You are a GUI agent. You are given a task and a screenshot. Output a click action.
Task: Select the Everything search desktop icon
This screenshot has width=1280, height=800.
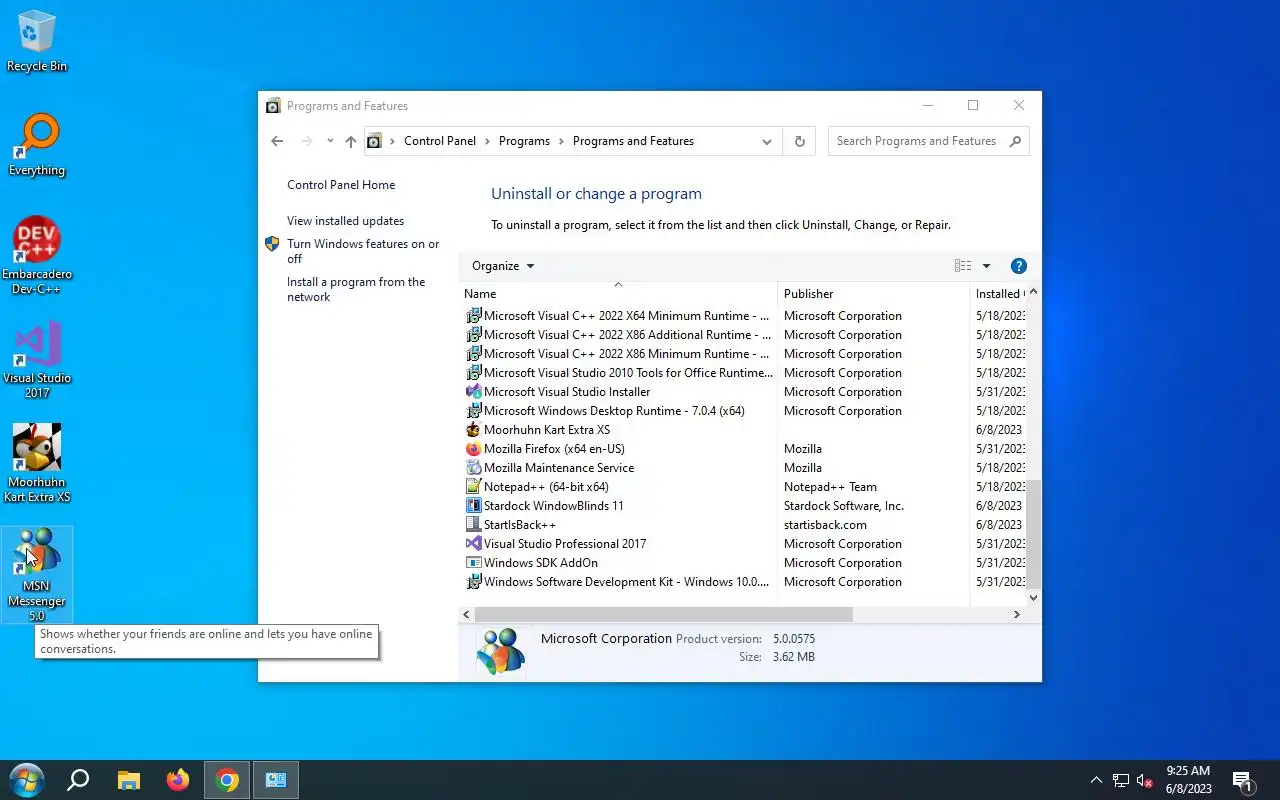coord(37,146)
